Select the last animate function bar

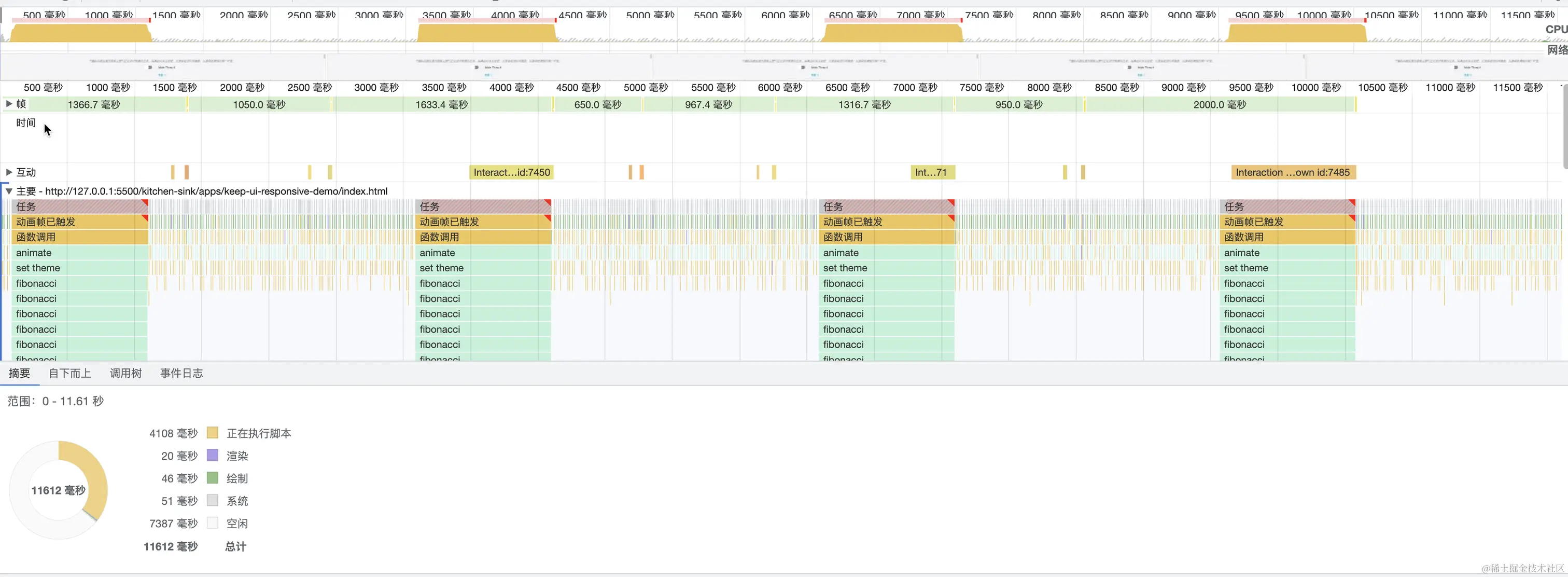[1287, 253]
